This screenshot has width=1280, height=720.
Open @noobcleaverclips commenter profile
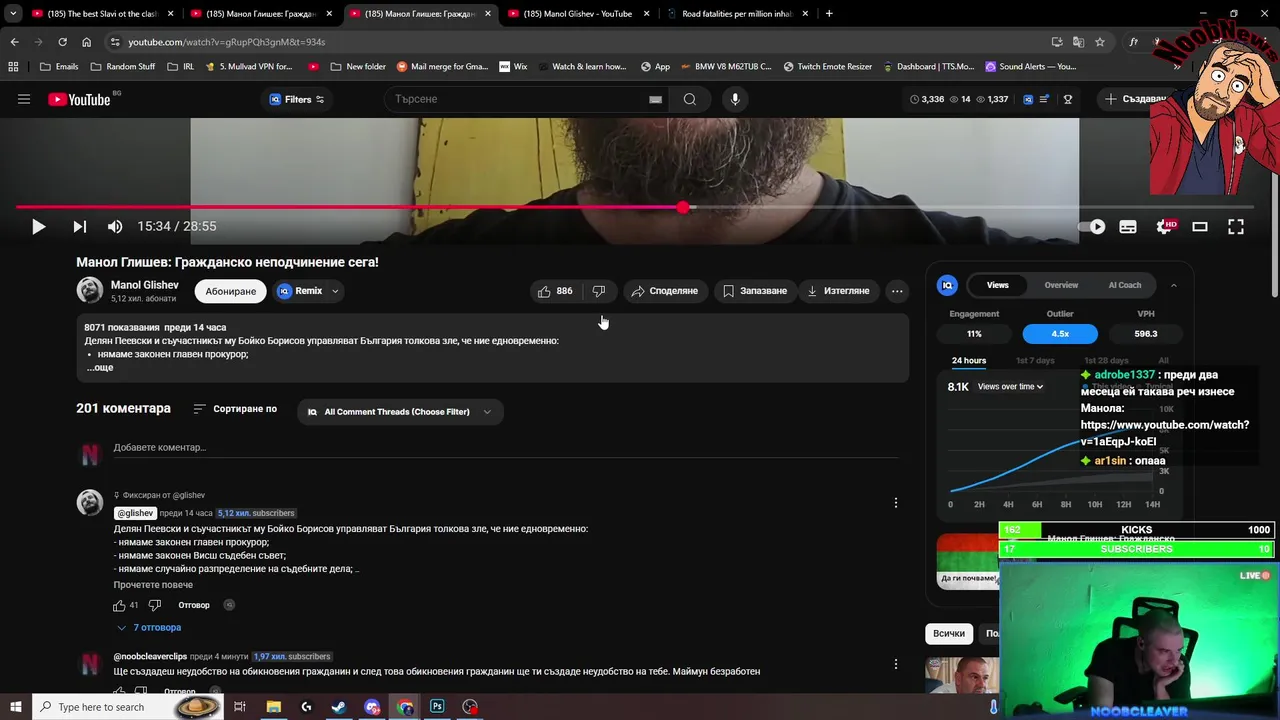coord(150,656)
